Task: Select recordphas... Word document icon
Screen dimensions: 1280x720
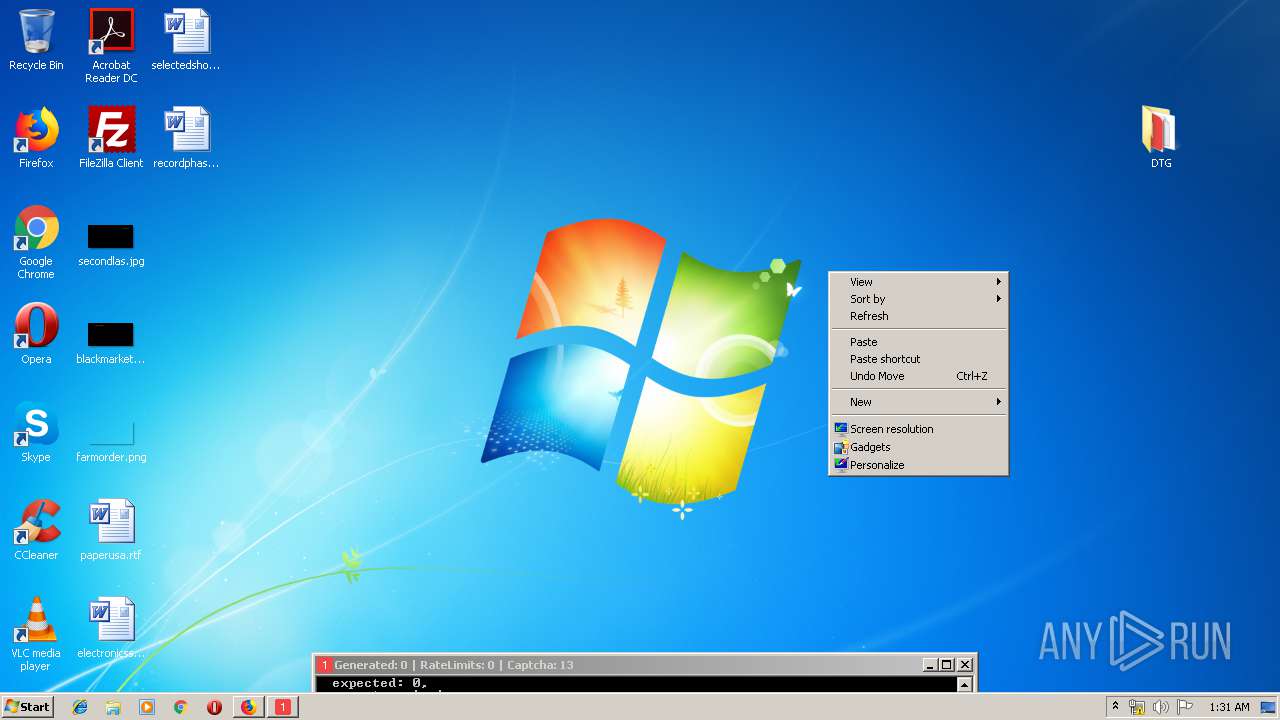Action: click(x=186, y=138)
